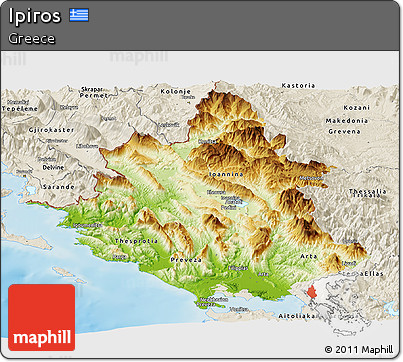The width and height of the screenshot is (403, 362).
Task: Click the "Skrapar" label
Action: tap(92, 89)
